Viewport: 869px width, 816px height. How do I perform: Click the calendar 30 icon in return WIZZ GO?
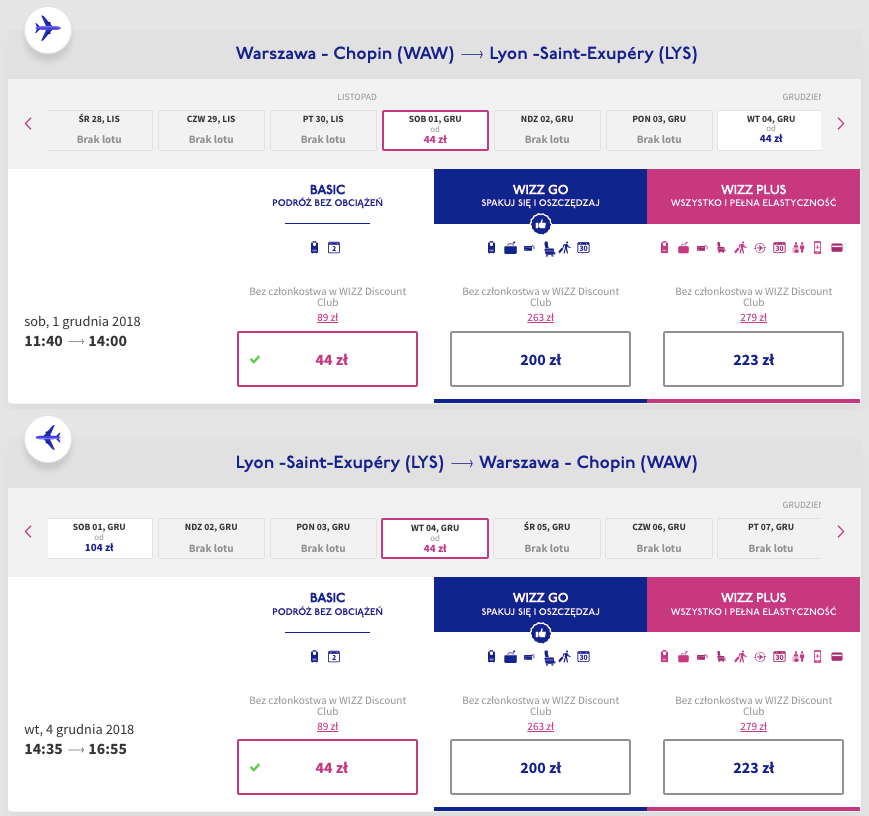[584, 657]
